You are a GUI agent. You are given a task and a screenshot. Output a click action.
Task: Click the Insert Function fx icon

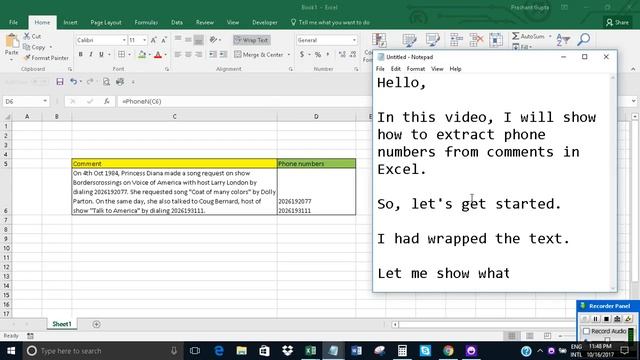click(107, 101)
